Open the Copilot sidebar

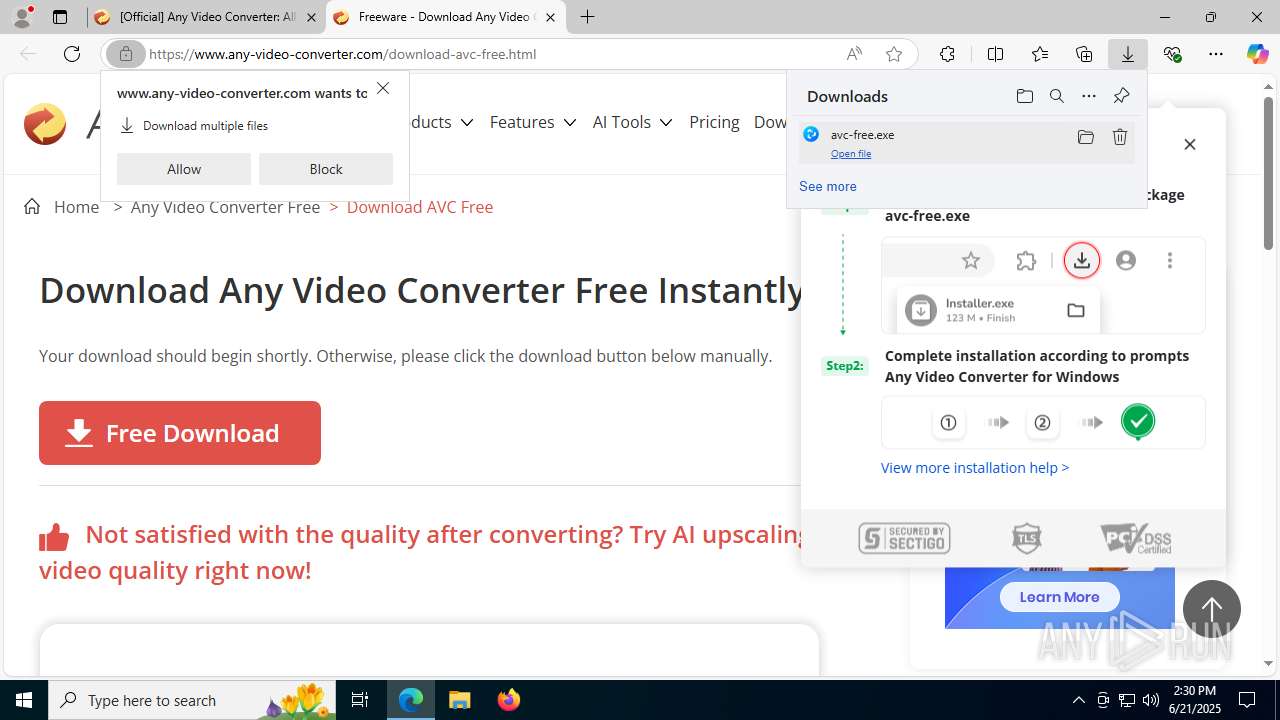coord(1258,54)
